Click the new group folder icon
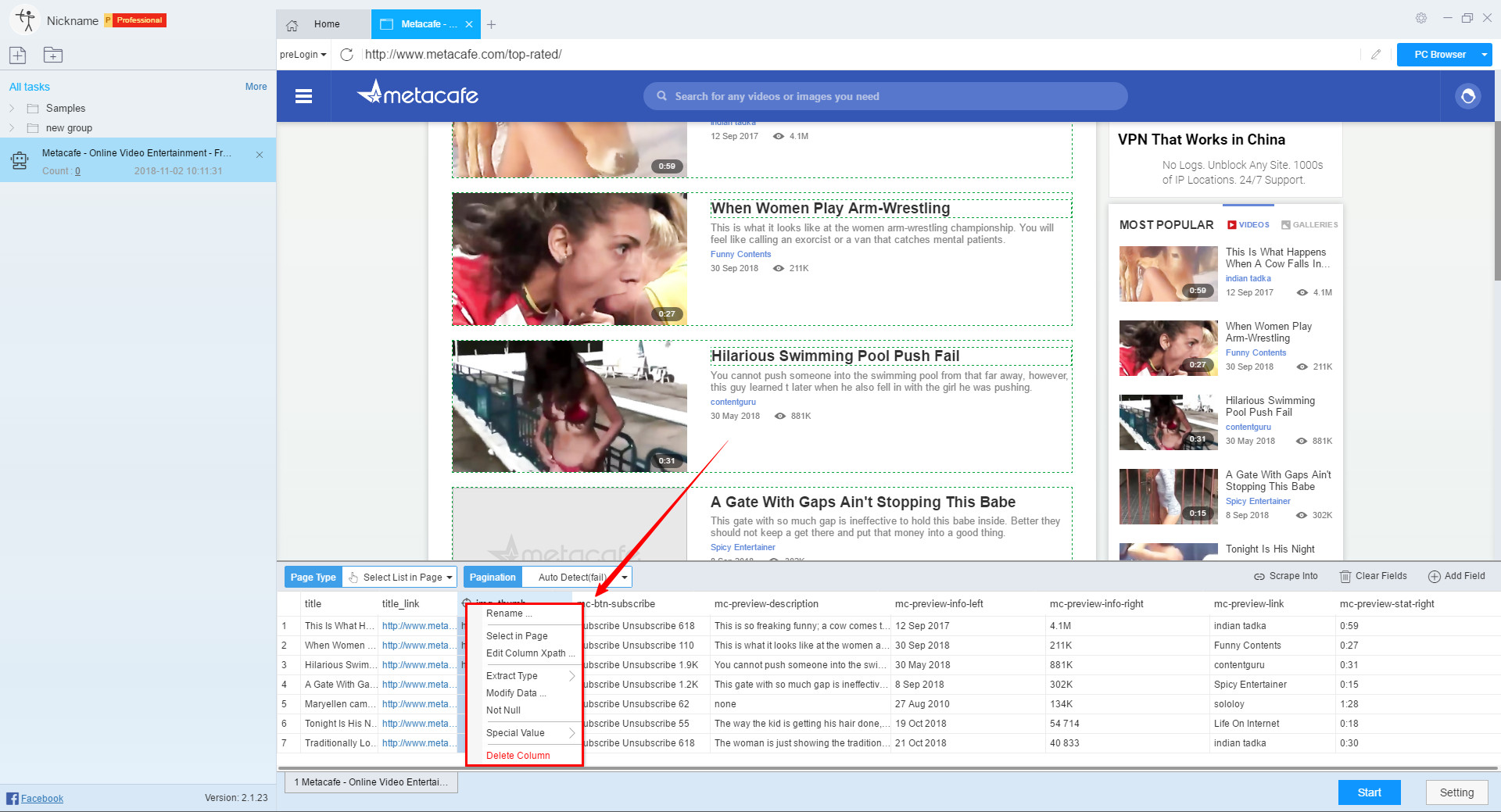 pos(53,55)
